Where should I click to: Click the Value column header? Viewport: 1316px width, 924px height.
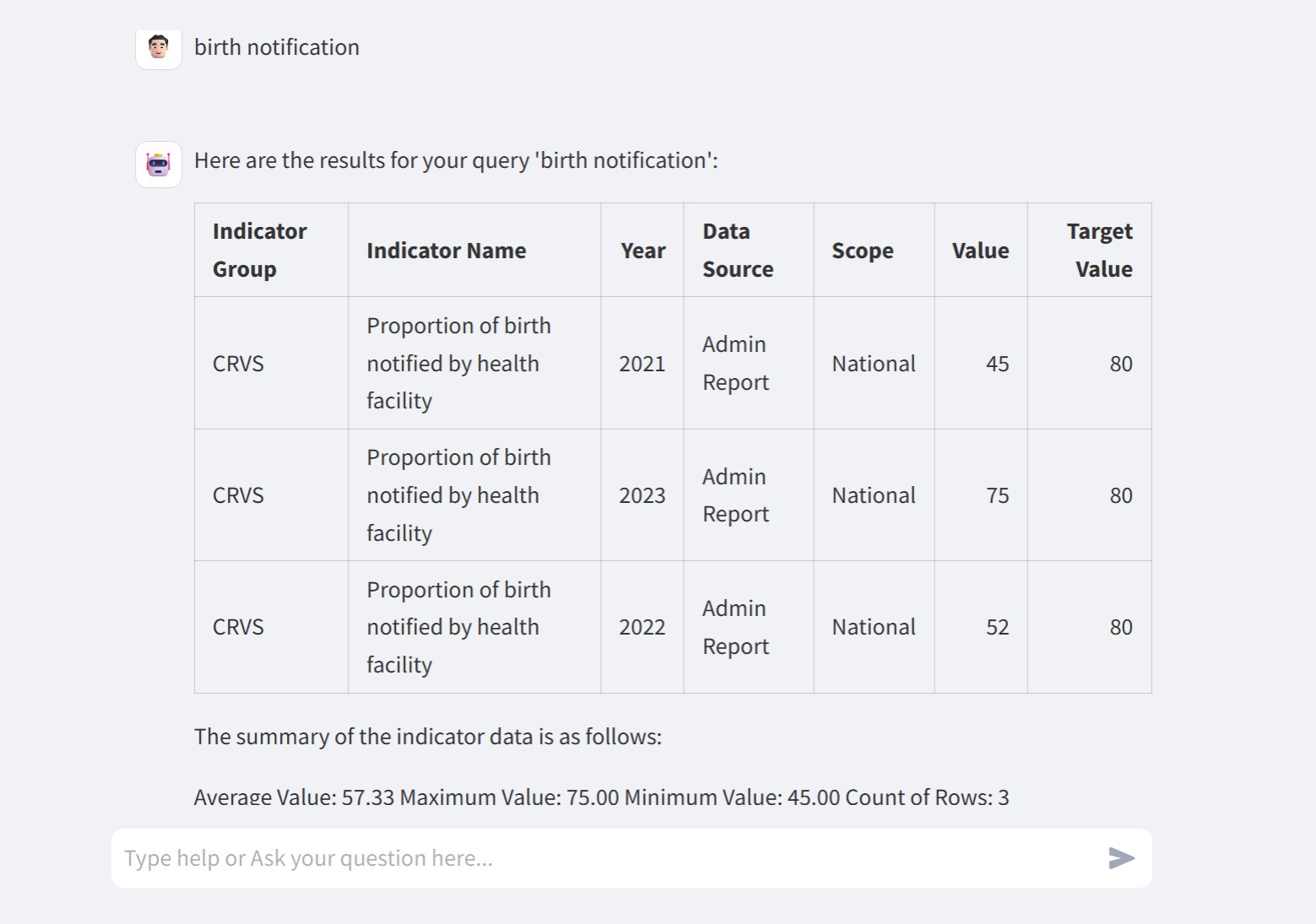pos(980,251)
